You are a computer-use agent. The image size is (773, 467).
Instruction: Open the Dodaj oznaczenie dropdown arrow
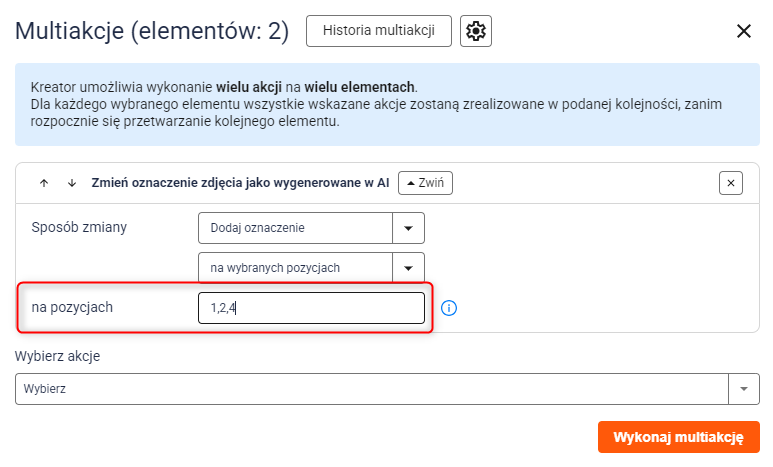coord(408,228)
